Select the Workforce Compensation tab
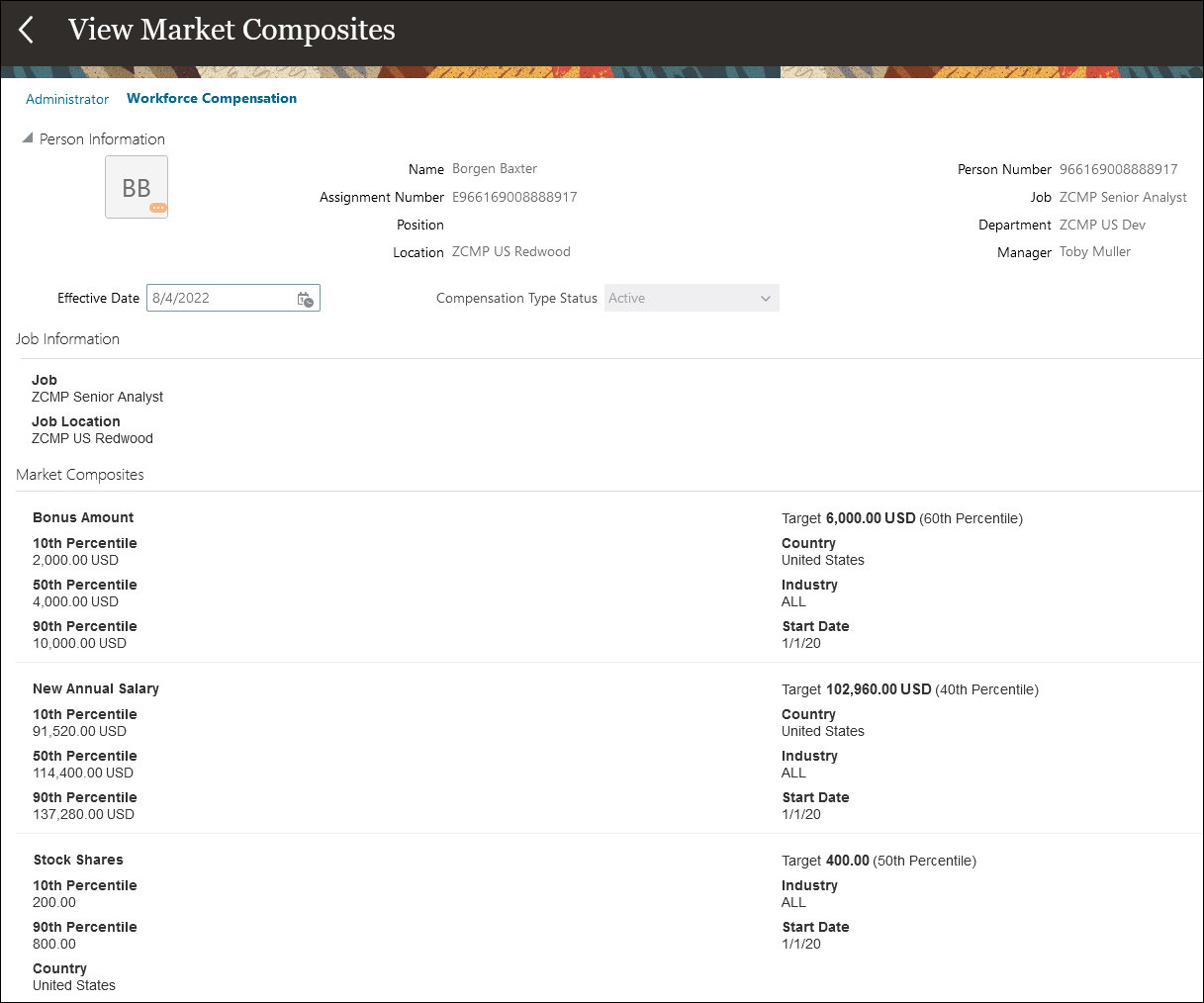This screenshot has width=1204, height=1003. pos(212,98)
